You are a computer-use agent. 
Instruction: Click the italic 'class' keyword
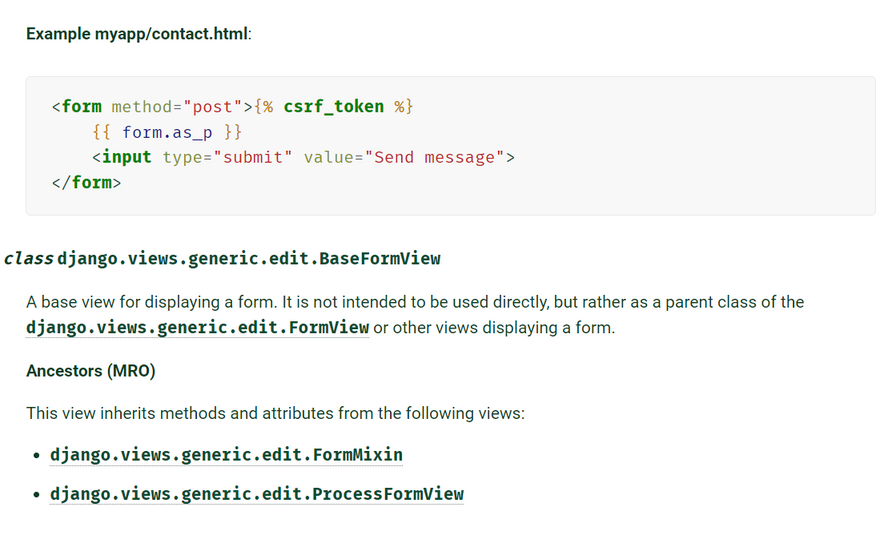click(28, 259)
